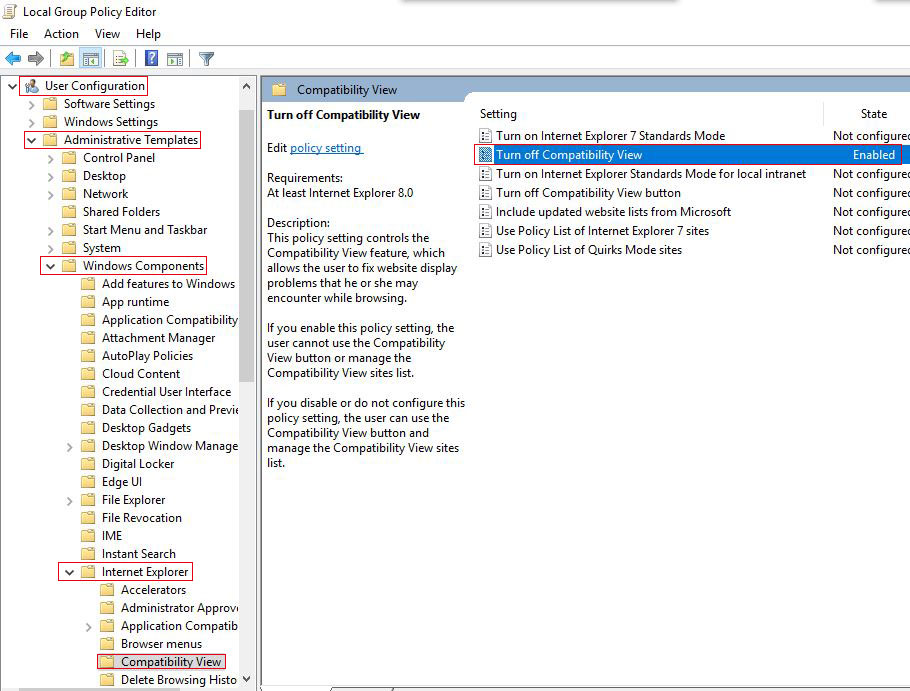Open the View menu
Screen dimensions: 910x691
click(x=107, y=34)
